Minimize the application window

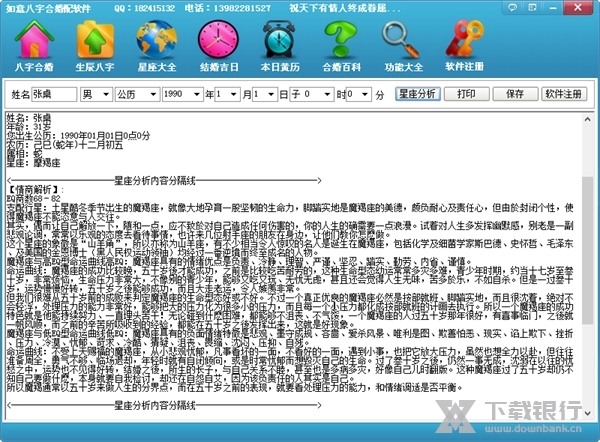[553, 7]
